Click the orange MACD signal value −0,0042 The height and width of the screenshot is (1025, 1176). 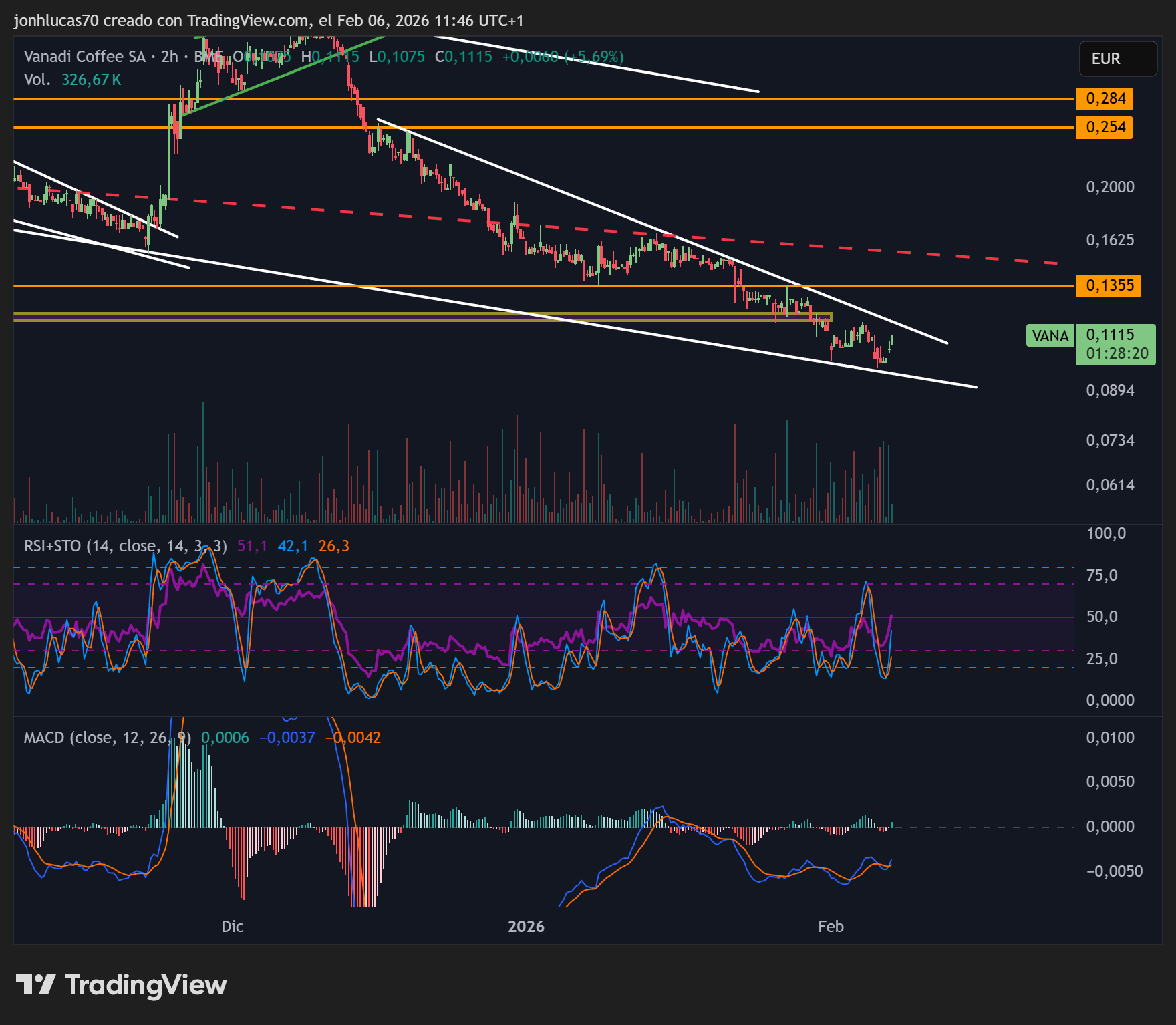[x=353, y=738]
